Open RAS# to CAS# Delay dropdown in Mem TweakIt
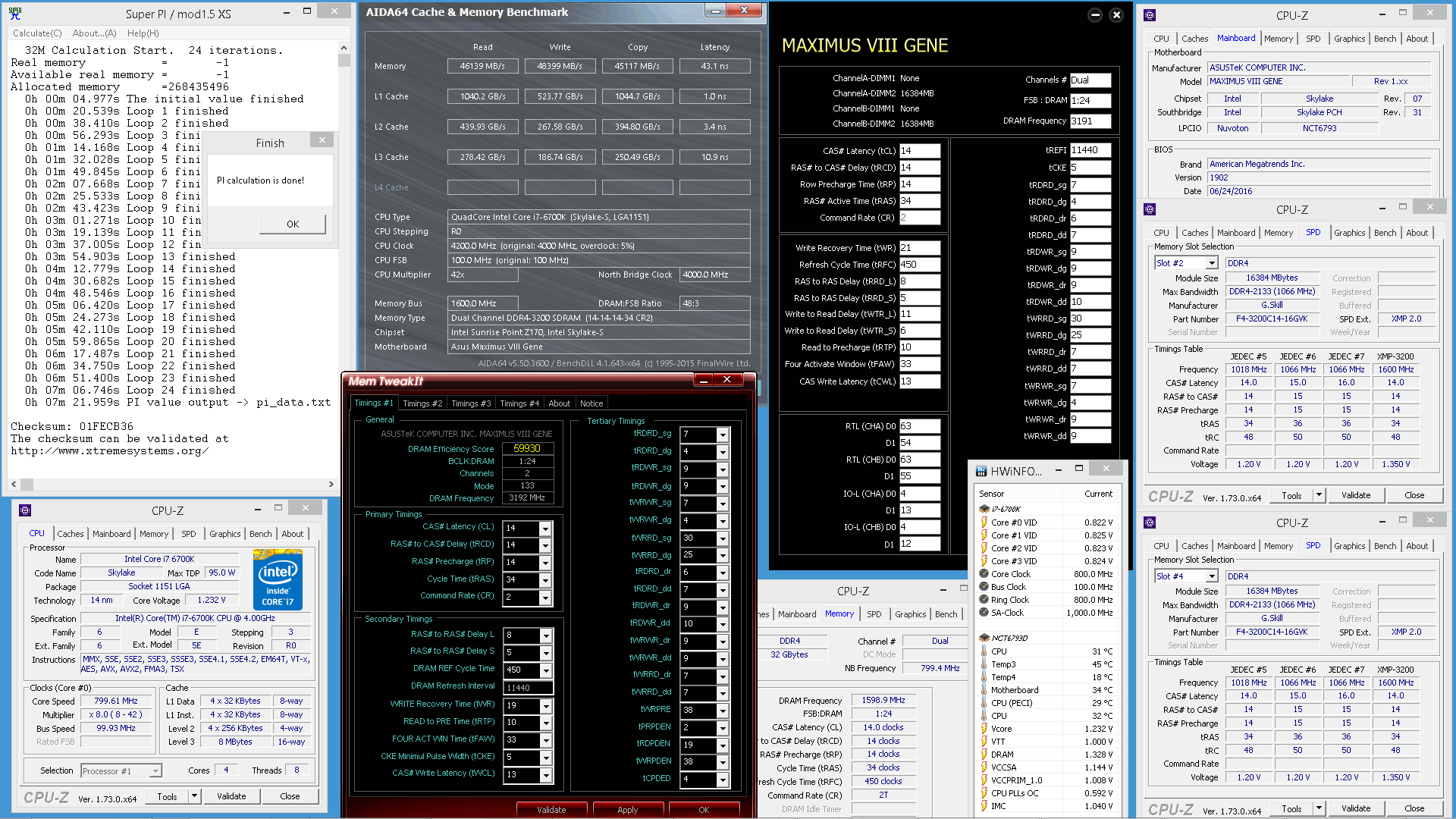The height and width of the screenshot is (819, 1456). [544, 545]
